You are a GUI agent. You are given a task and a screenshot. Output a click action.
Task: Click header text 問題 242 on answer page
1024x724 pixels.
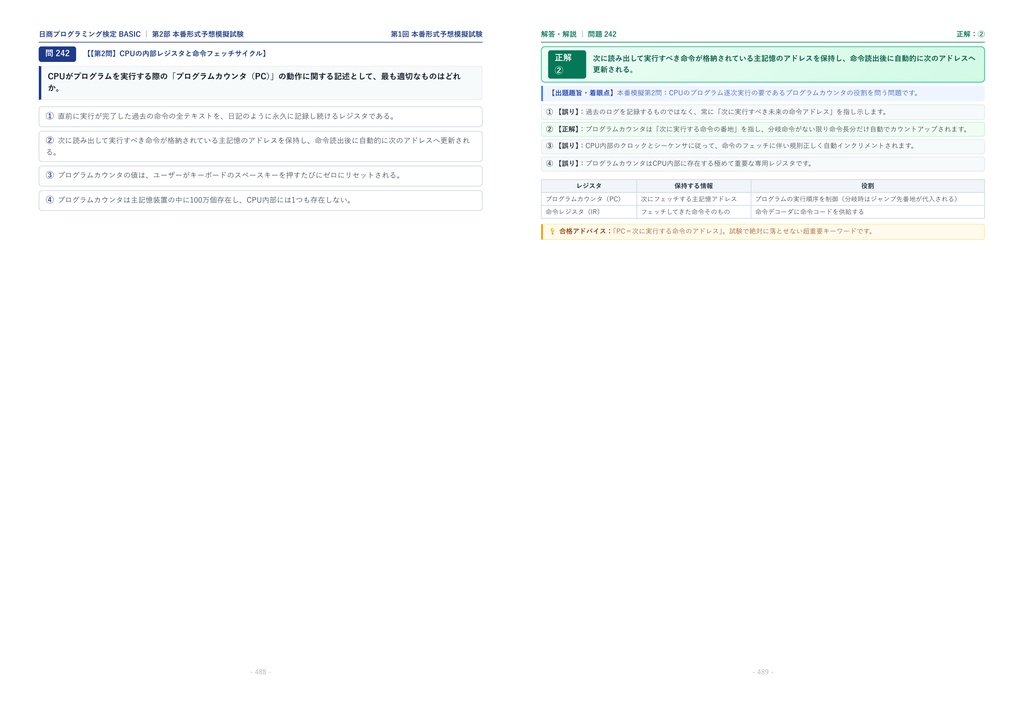click(601, 34)
